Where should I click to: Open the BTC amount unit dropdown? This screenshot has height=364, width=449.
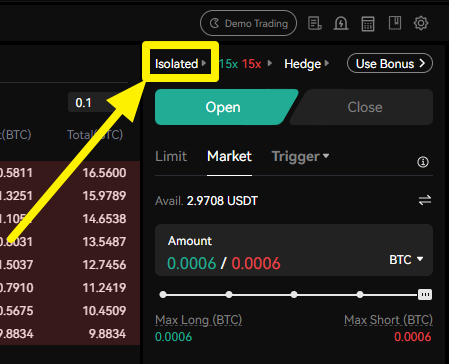(x=406, y=259)
